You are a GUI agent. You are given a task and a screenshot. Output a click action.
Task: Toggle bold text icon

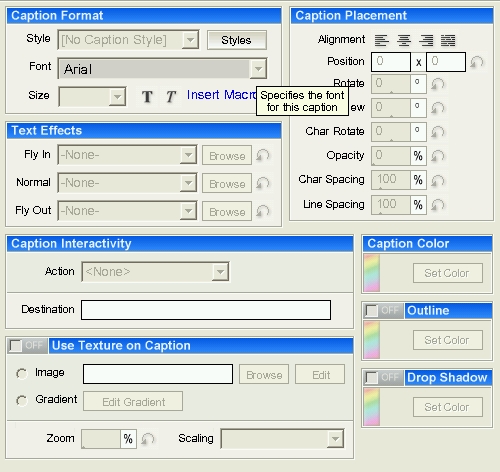point(147,97)
